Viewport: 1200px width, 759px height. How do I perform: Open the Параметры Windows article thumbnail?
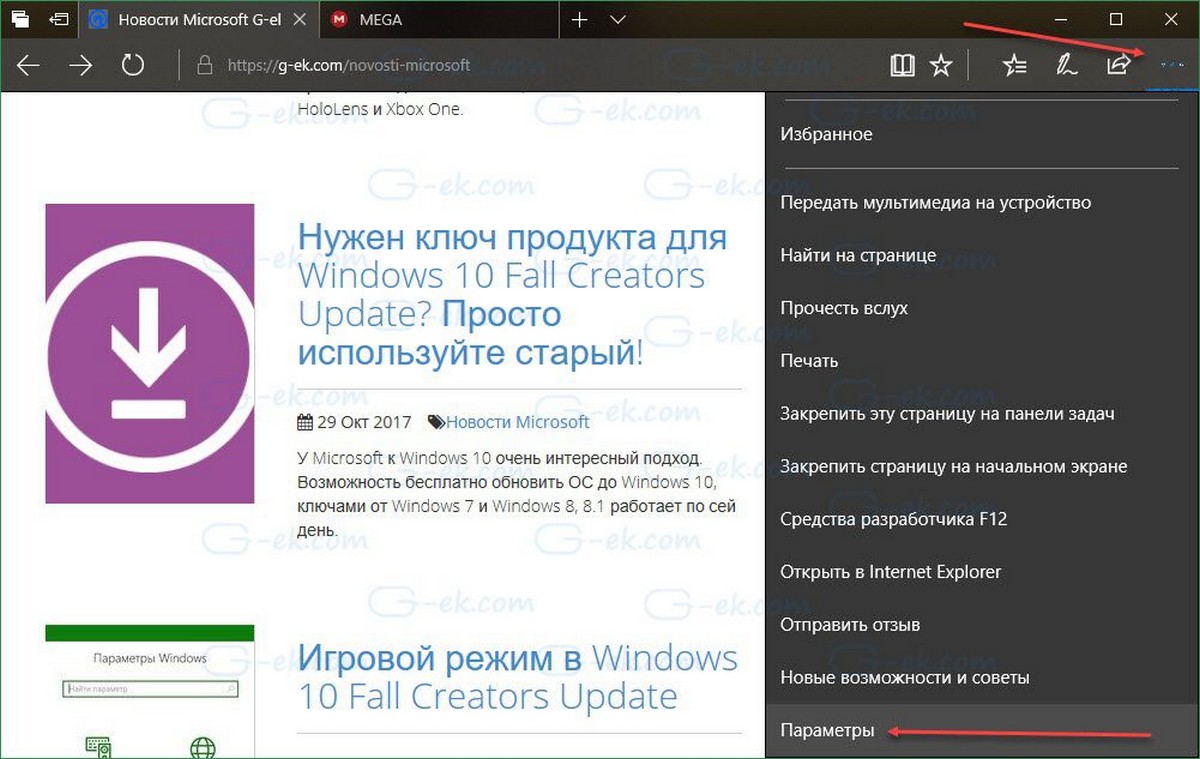150,691
